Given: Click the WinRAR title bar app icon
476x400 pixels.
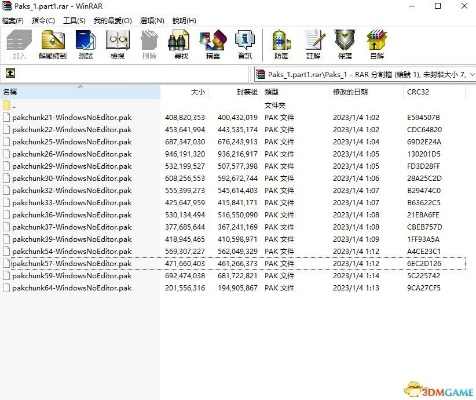Looking at the screenshot, I should coord(7,6).
